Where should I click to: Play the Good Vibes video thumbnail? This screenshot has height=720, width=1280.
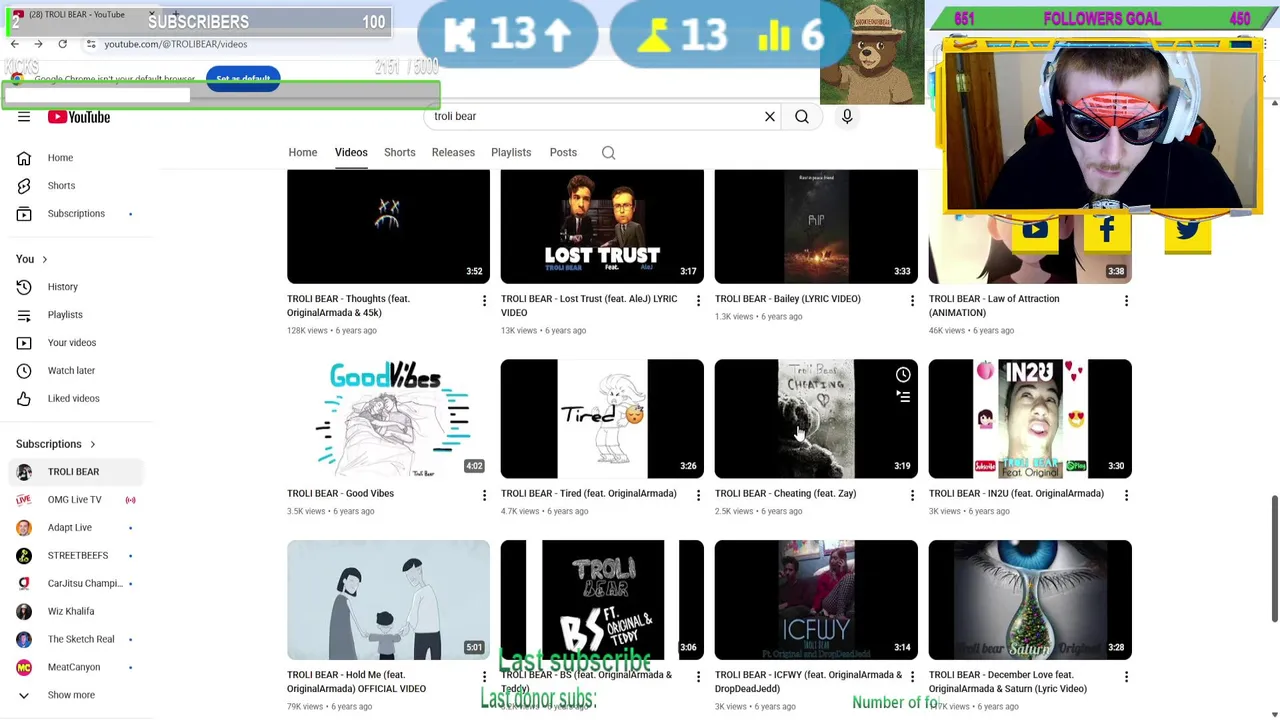point(388,419)
